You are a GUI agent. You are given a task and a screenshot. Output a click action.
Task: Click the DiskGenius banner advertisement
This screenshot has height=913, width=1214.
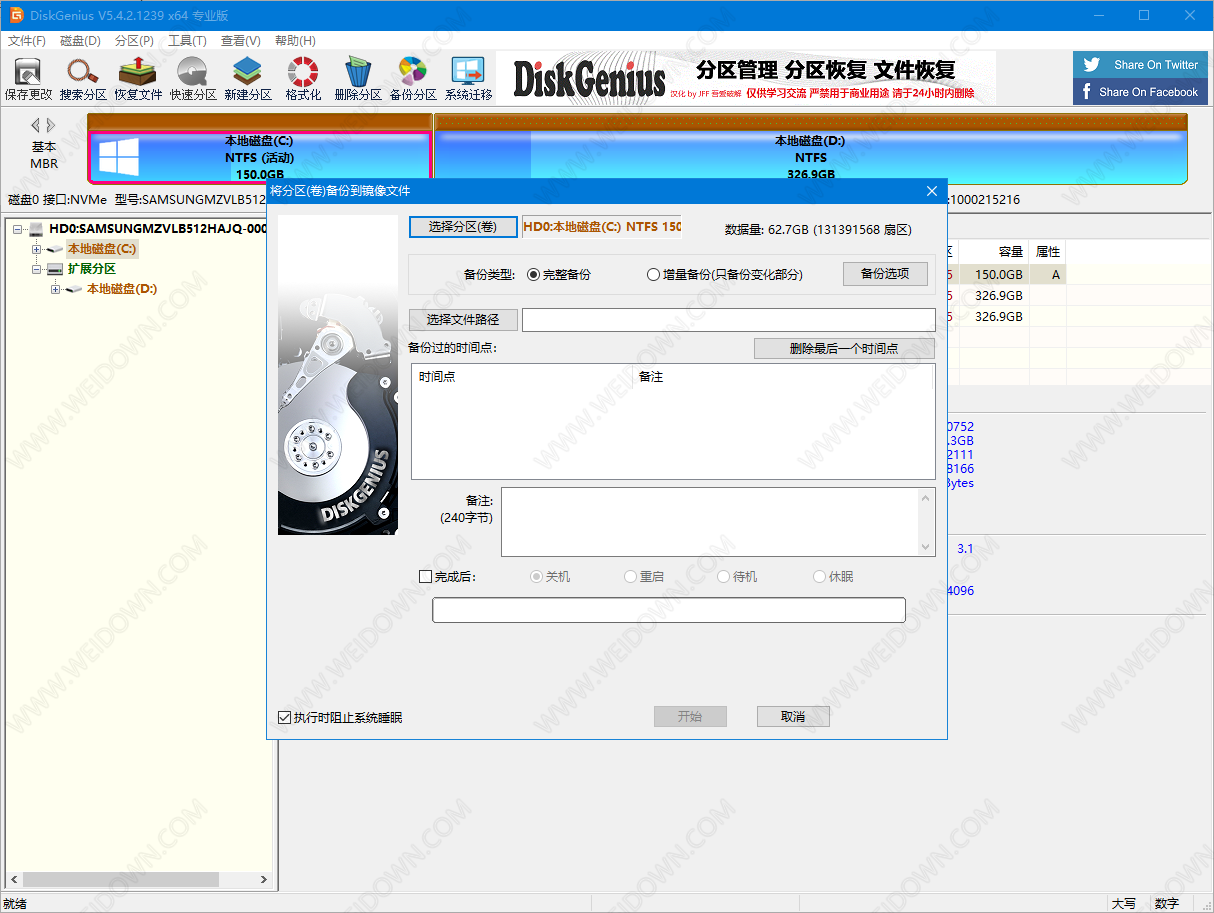point(746,78)
